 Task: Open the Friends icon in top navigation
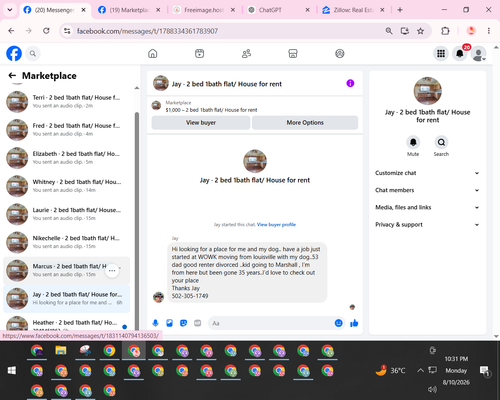pos(246,53)
